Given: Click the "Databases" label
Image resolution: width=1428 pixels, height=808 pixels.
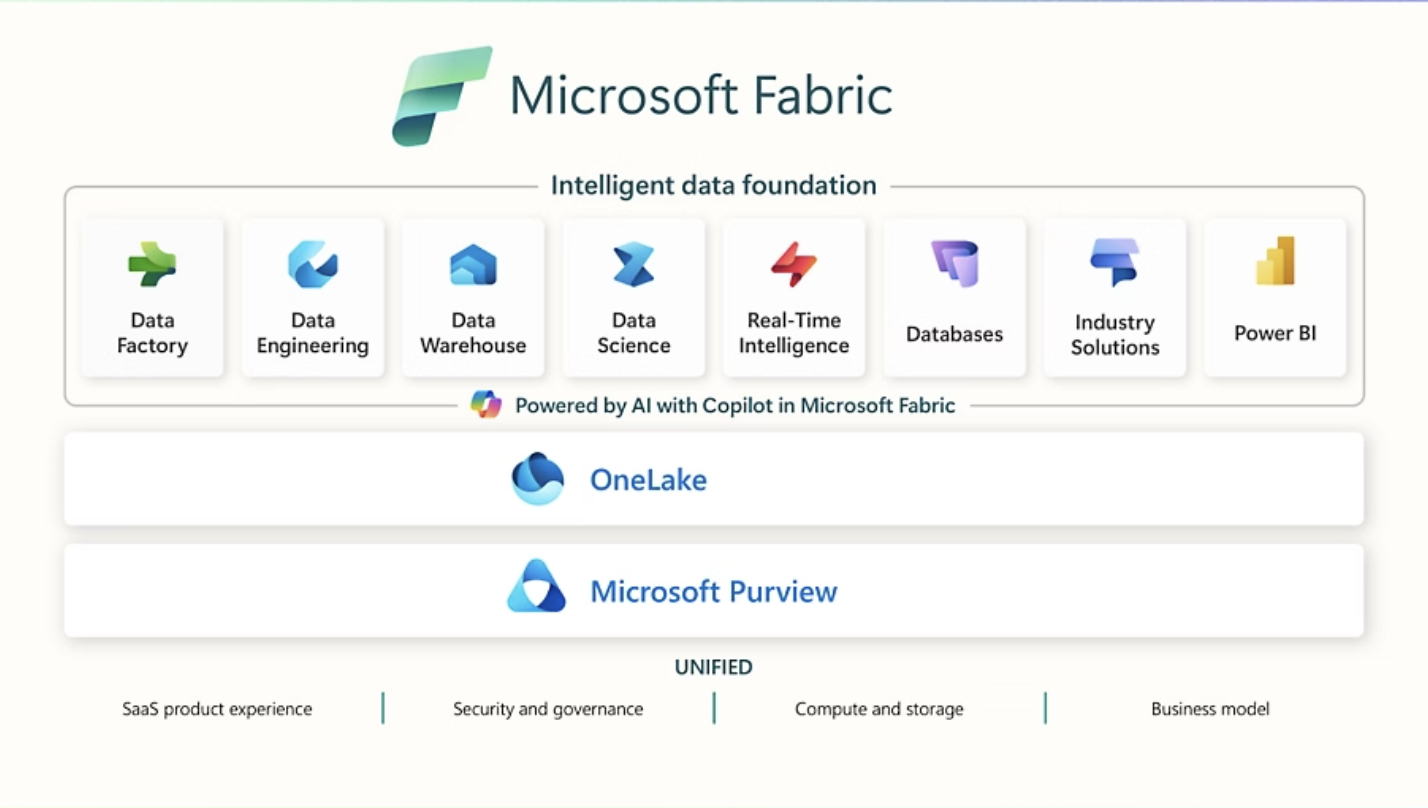Looking at the screenshot, I should pos(955,334).
